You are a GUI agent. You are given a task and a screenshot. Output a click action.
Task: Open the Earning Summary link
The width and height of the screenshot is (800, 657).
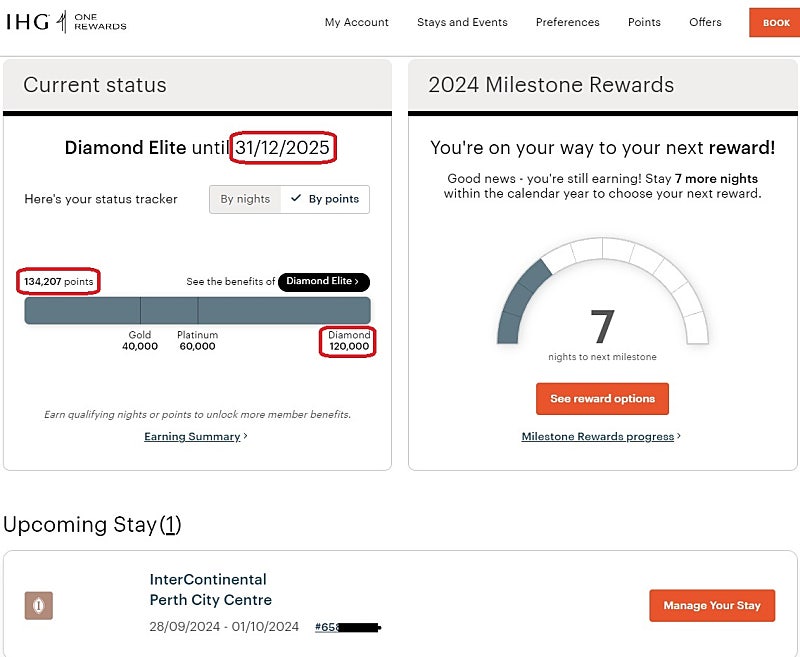(x=192, y=436)
